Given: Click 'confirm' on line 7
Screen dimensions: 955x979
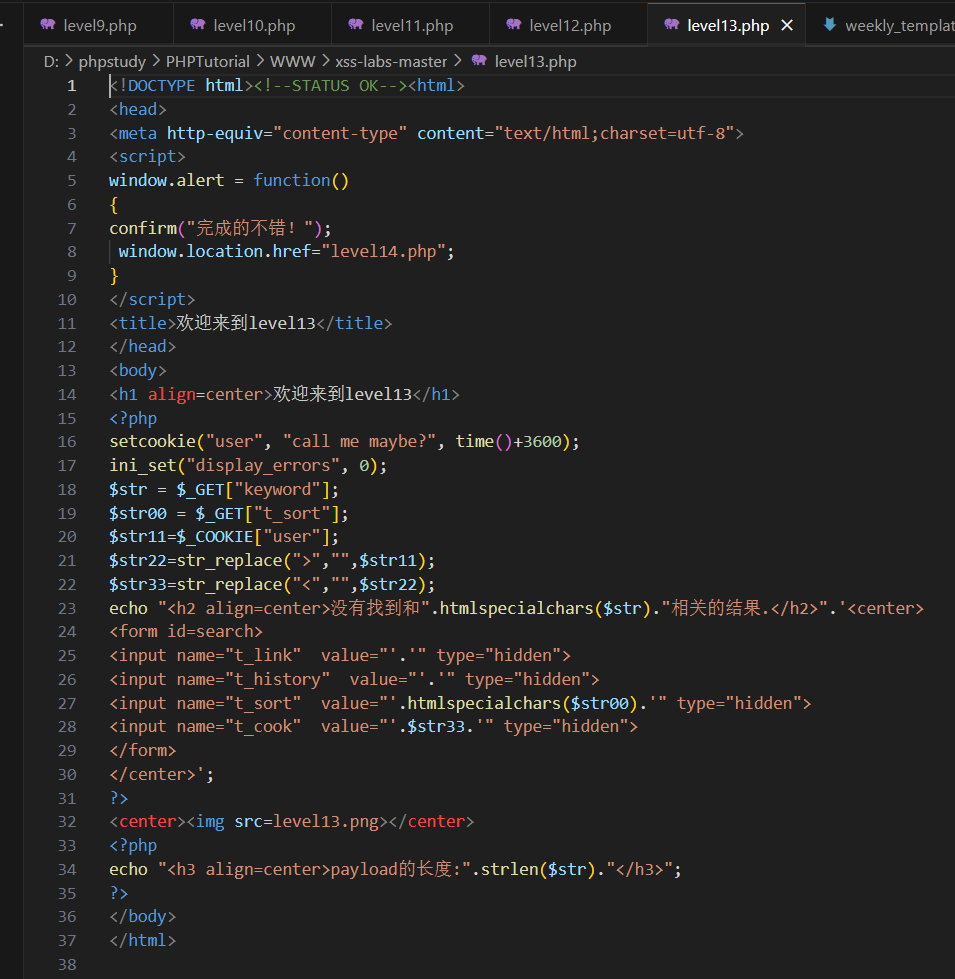Looking at the screenshot, I should [143, 229].
